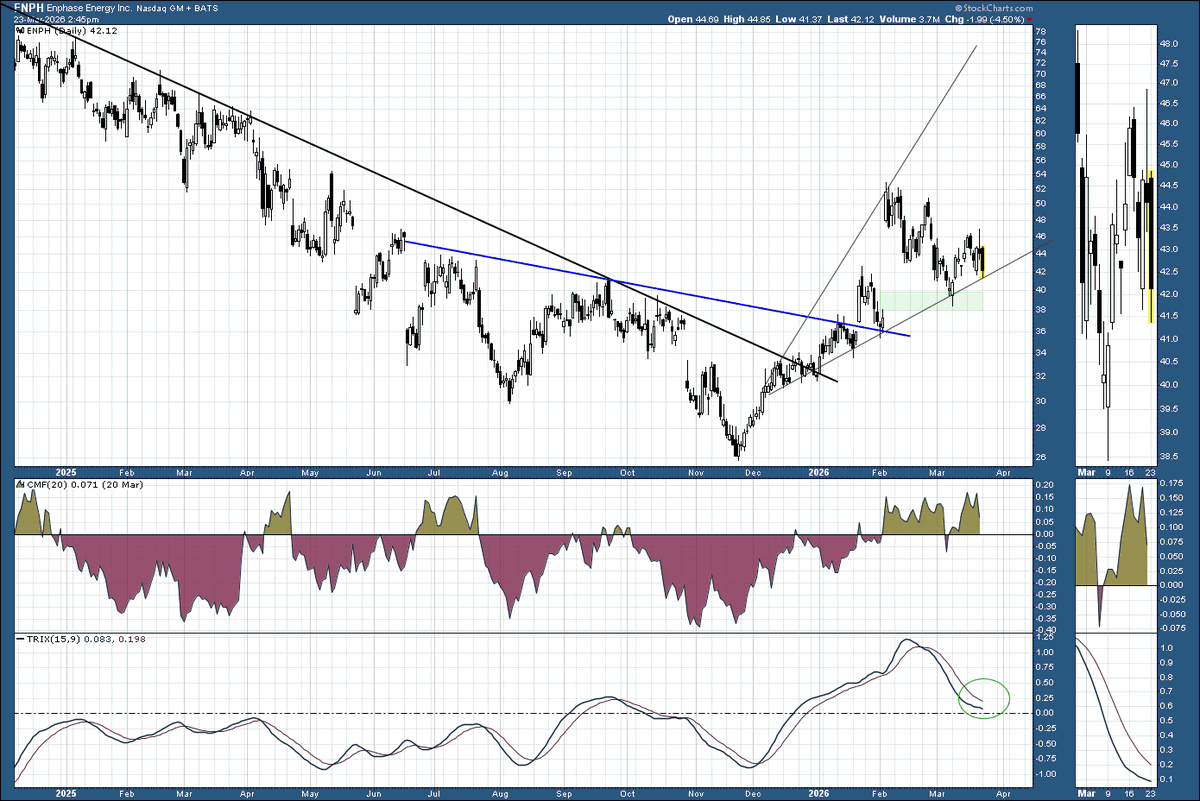Click the yellow-highlighted candle in the zoomed price panel

coord(1150,247)
